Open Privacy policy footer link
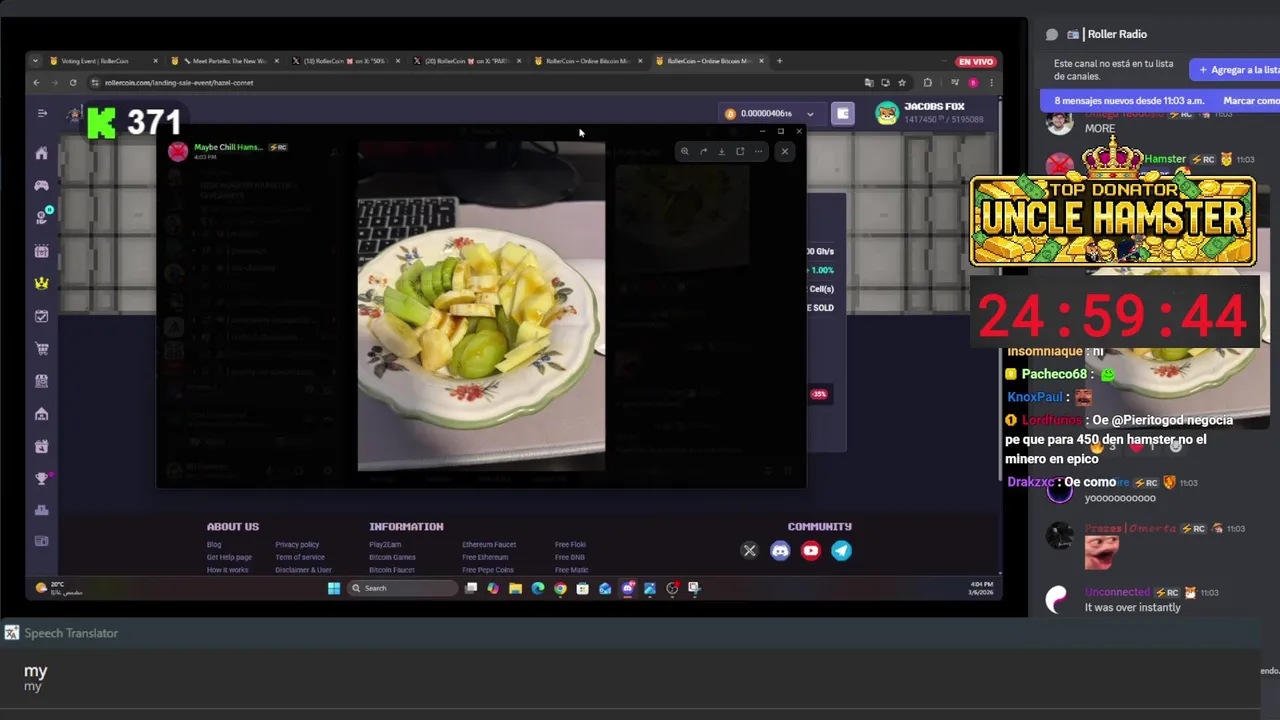Viewport: 1280px width, 720px height. coord(297,545)
